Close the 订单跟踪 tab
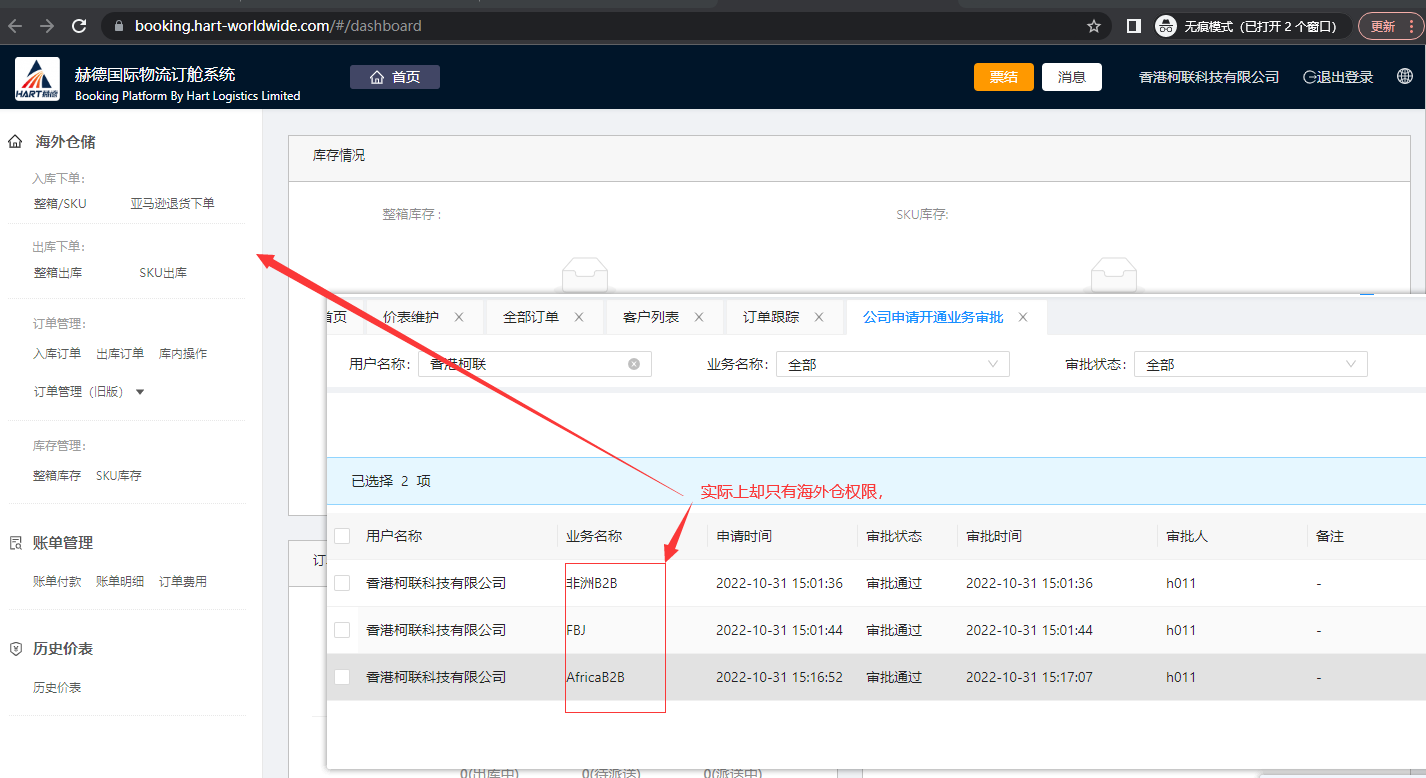The height and width of the screenshot is (778, 1426). click(819, 317)
